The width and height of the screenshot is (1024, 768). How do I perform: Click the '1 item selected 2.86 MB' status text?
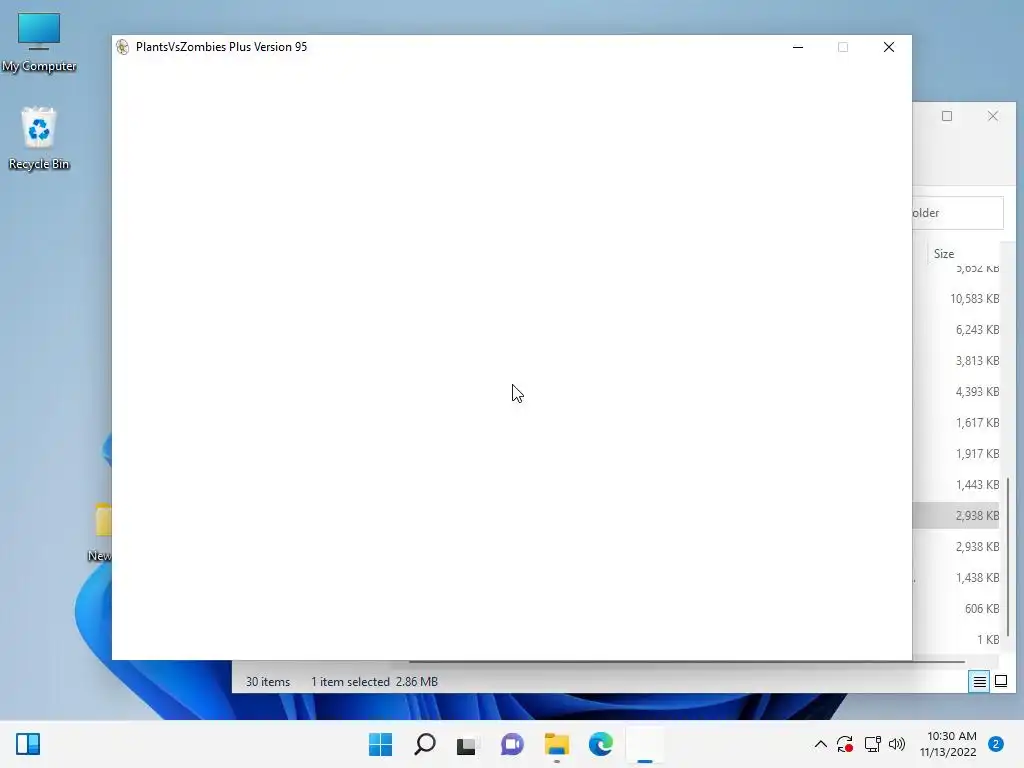(x=374, y=682)
